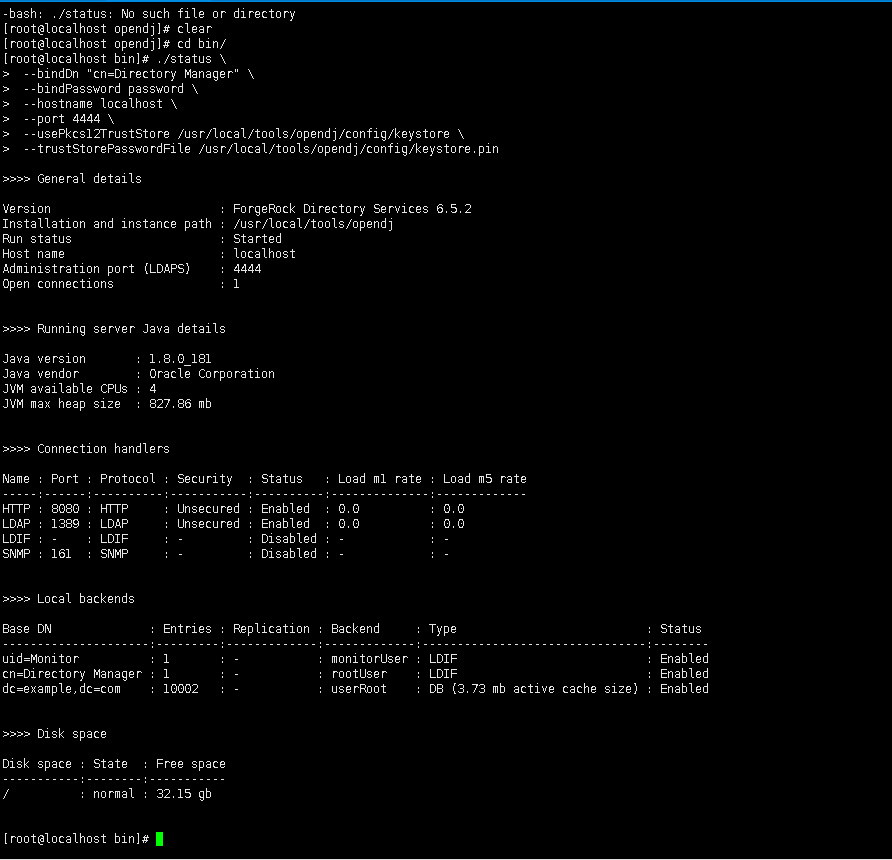Screen dimensions: 892x860
Task: Click the '/usr/local/tools/opendj' installation path value
Action: pyautogui.click(x=313, y=224)
